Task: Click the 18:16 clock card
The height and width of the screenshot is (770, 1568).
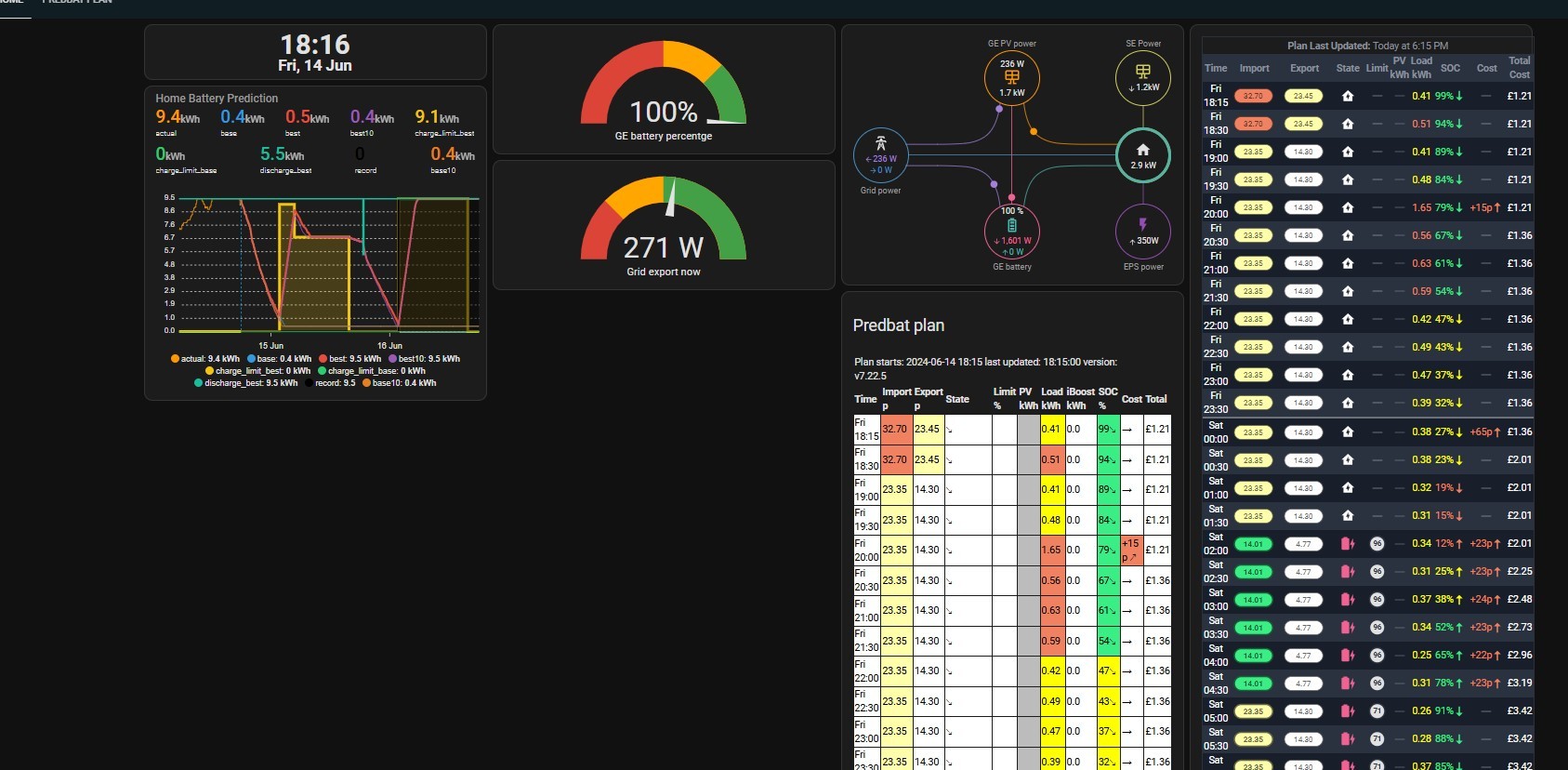Action: tap(315, 52)
